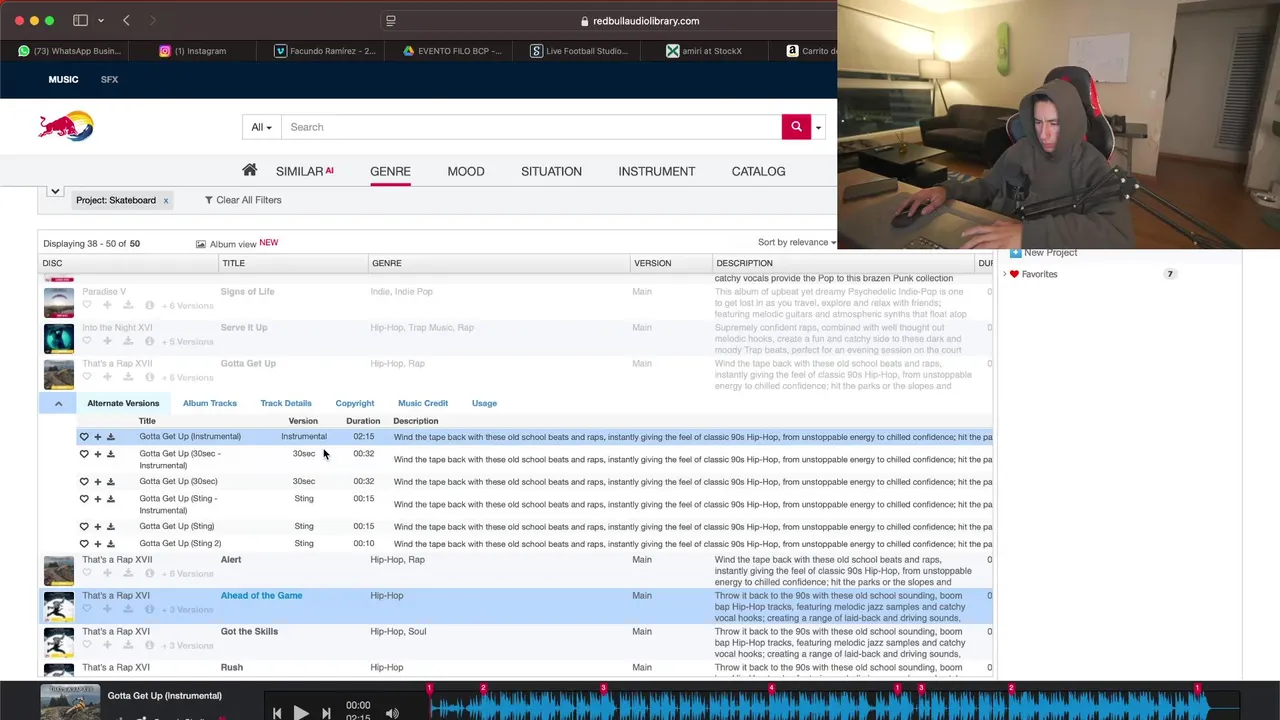Add Gotta Get Up (30sec) to project
The height and width of the screenshot is (720, 1280).
pos(97,482)
